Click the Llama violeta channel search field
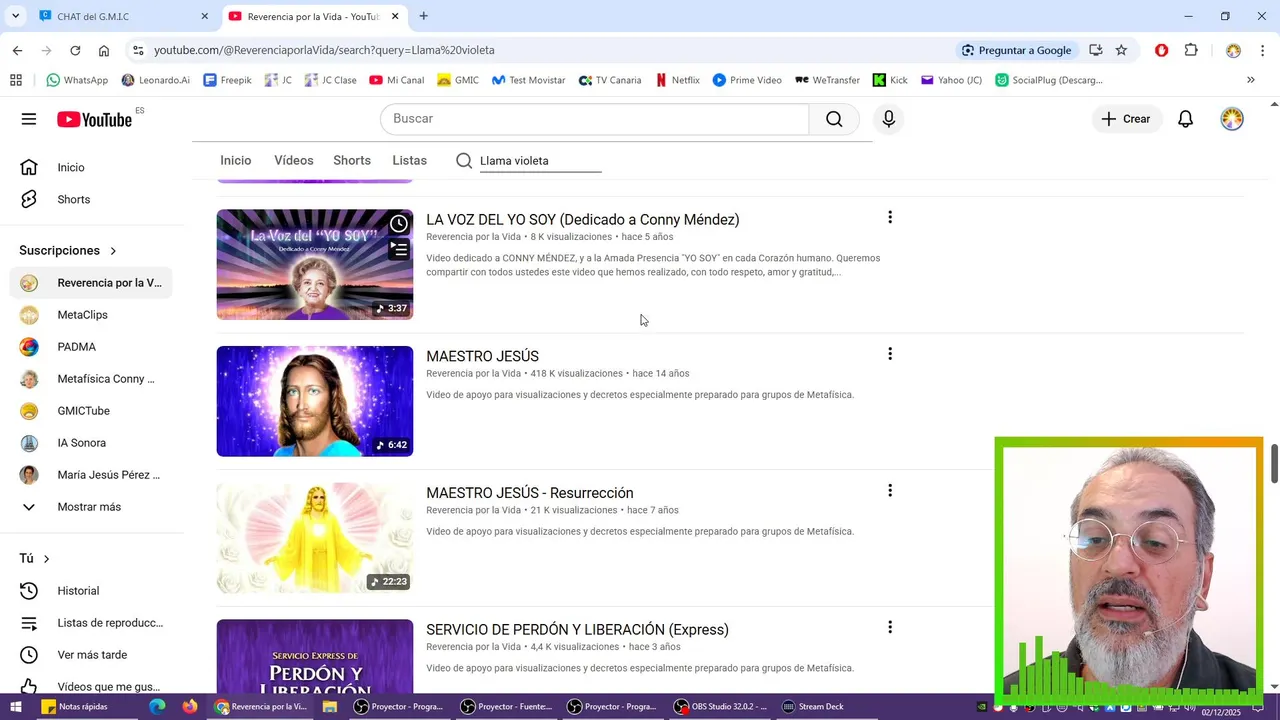The width and height of the screenshot is (1280, 720). coord(541,161)
